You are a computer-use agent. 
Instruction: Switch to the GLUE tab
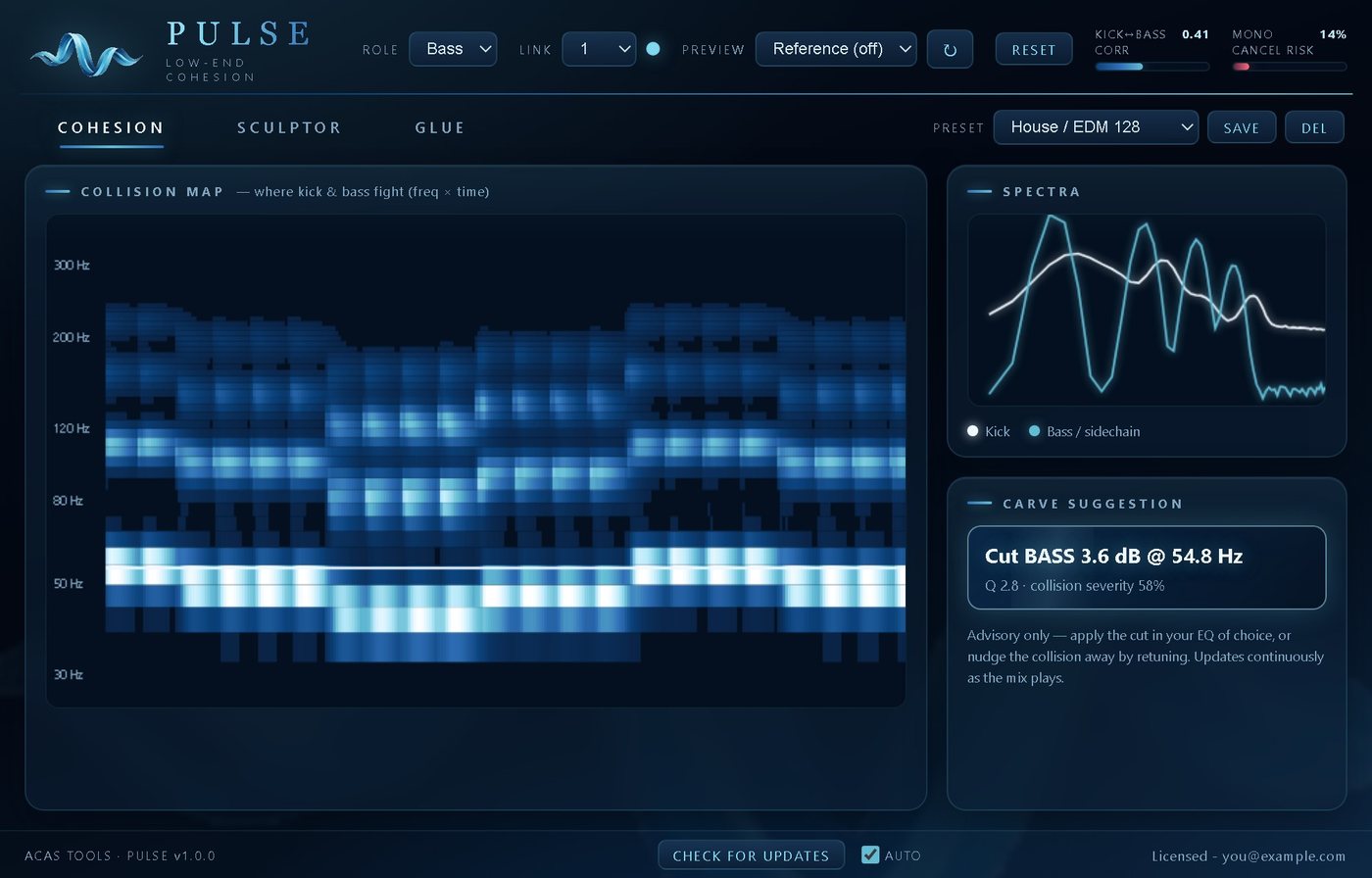coord(440,127)
